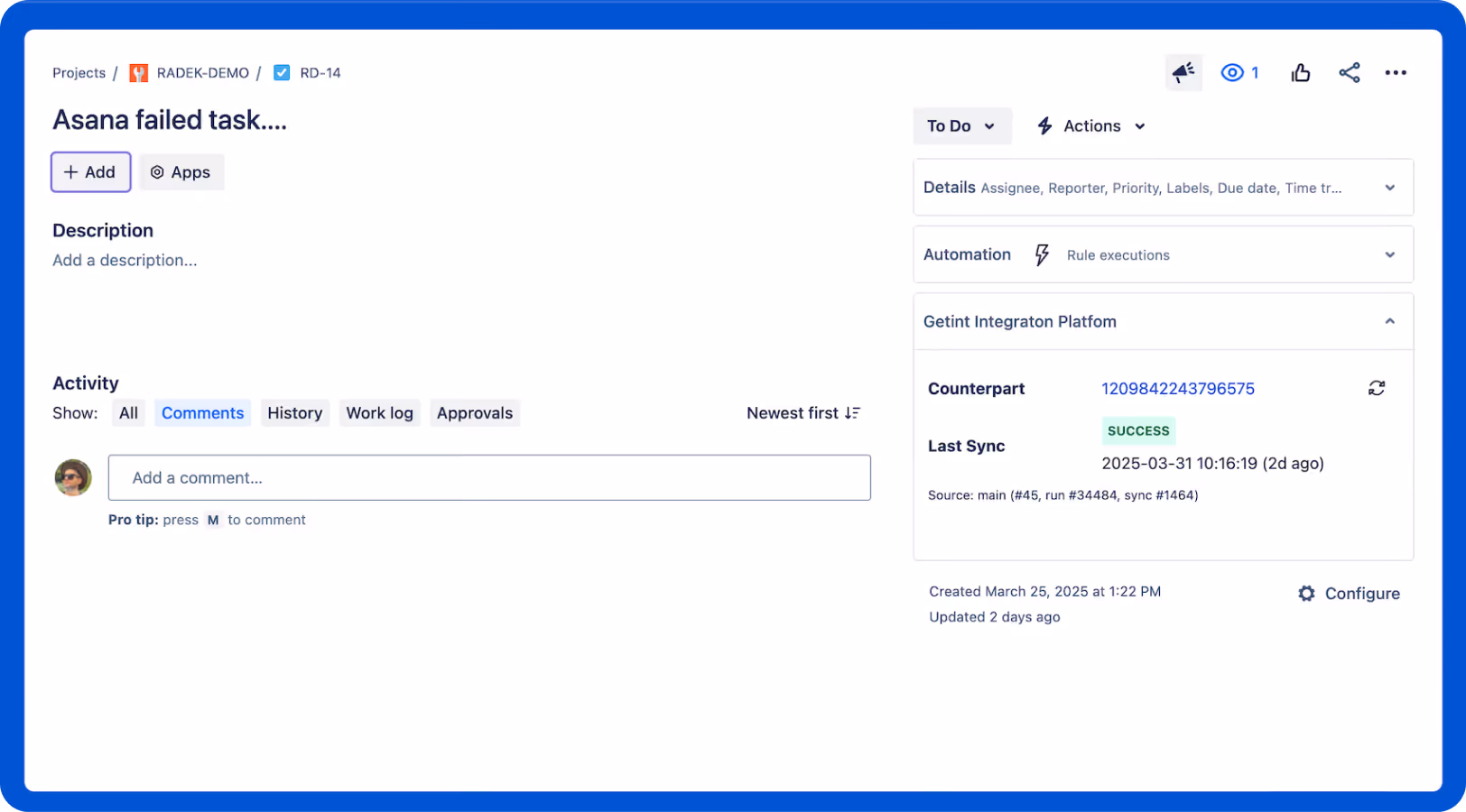
Task: Open RADEK-DEMO breadcrumb link
Action: [x=202, y=73]
